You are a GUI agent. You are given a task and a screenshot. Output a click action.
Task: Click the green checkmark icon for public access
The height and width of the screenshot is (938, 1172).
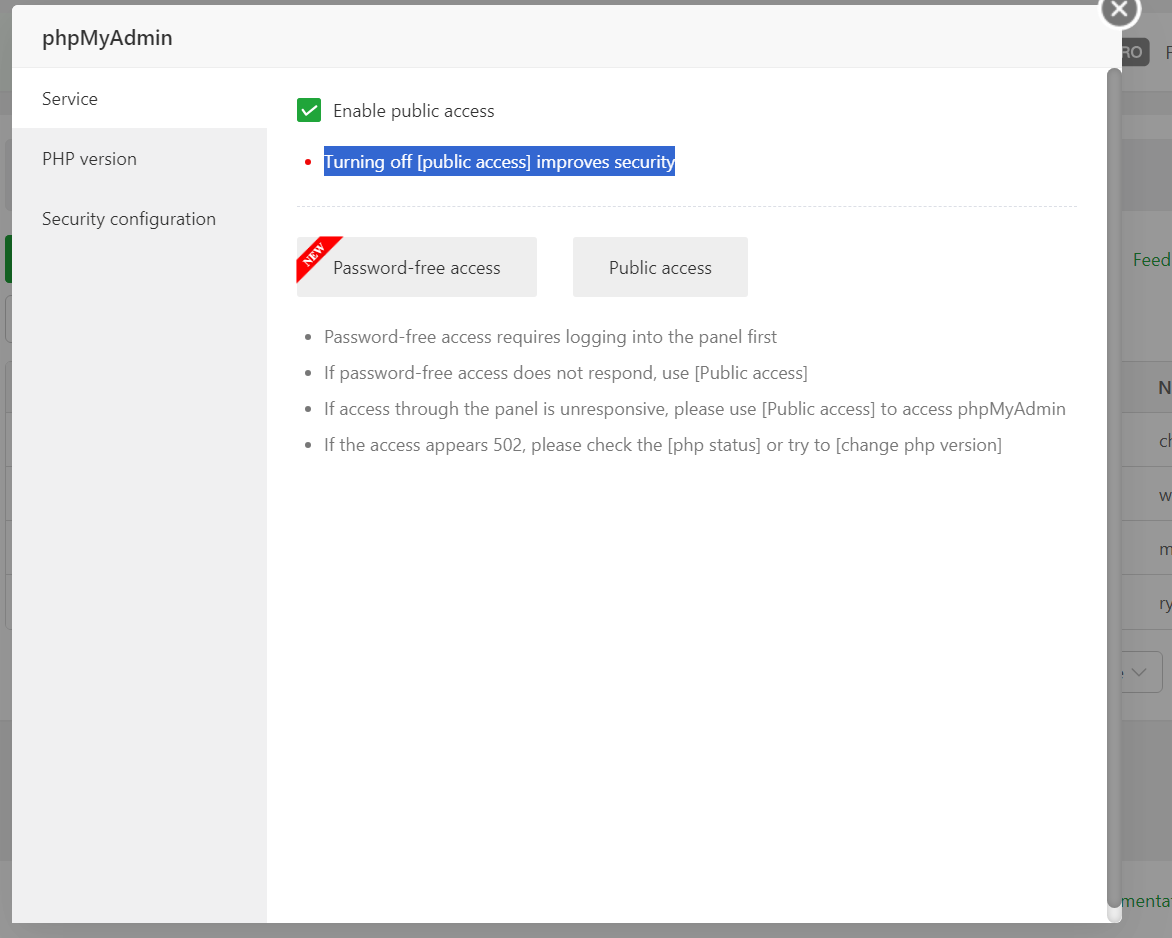309,110
